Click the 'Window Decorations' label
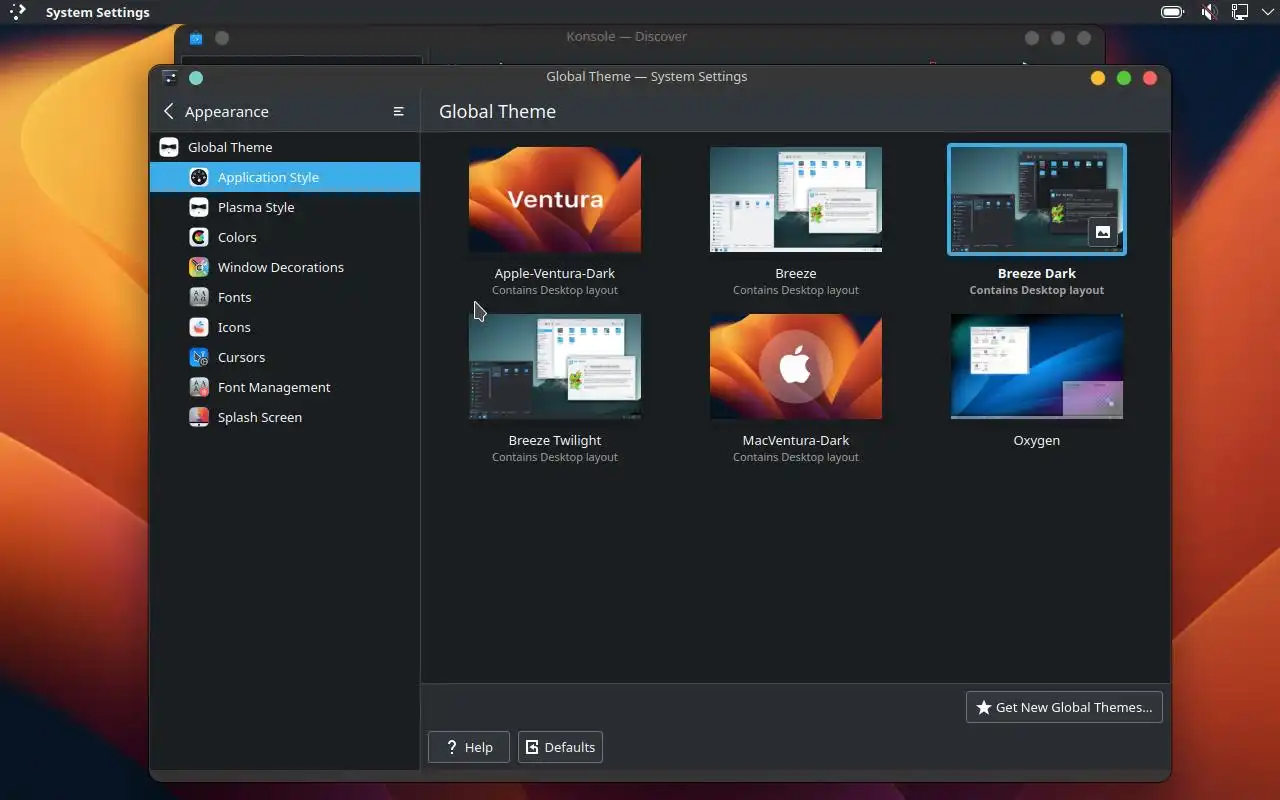The image size is (1280, 800). pyautogui.click(x=281, y=267)
